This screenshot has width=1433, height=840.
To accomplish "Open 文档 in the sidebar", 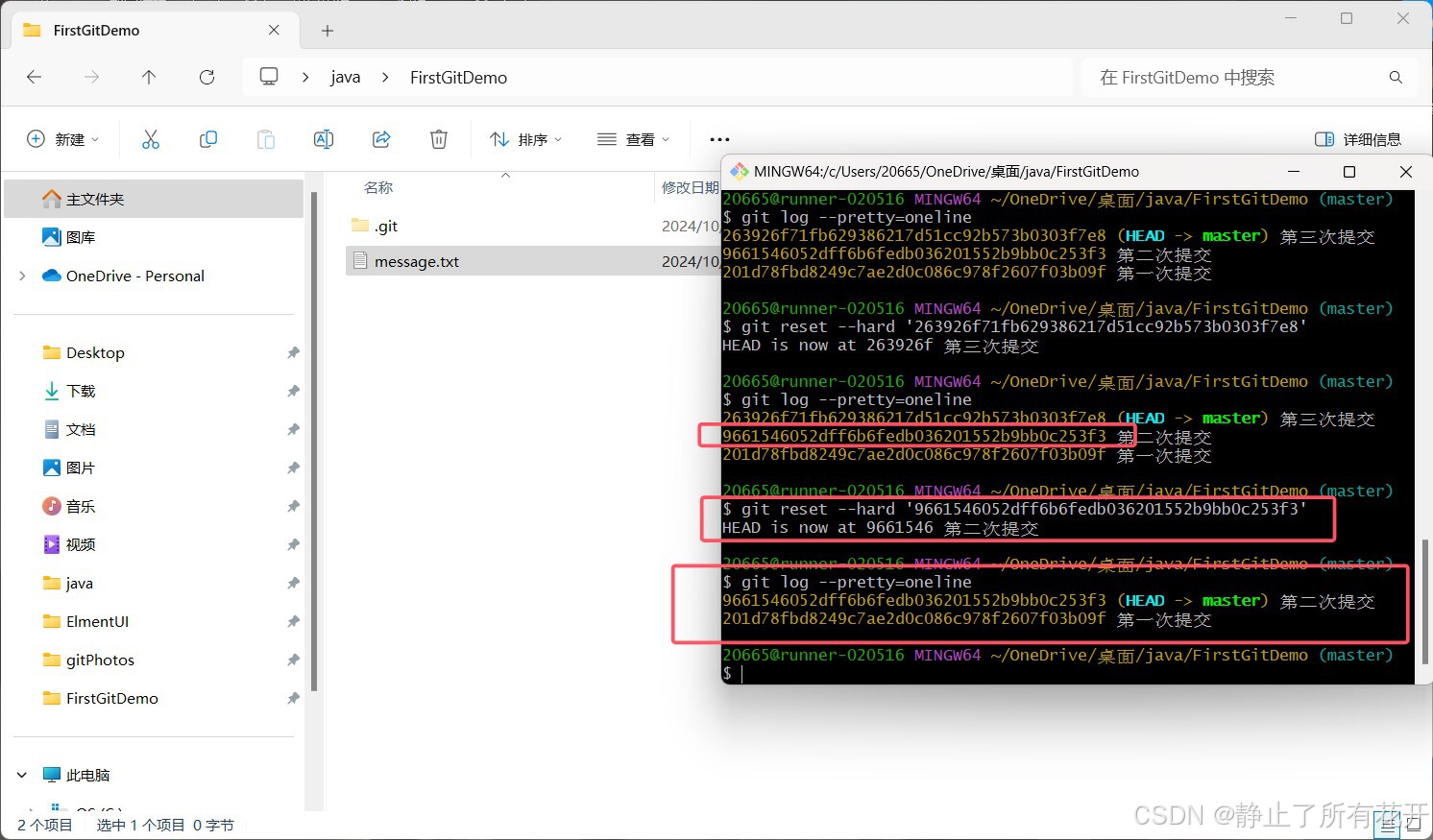I will click(x=155, y=429).
